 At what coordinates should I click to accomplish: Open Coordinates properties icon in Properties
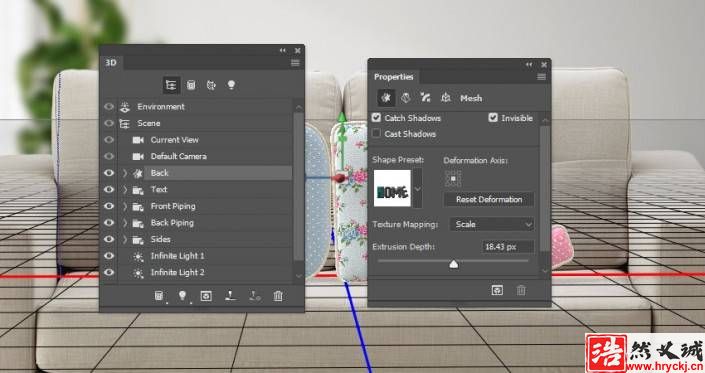pos(446,98)
